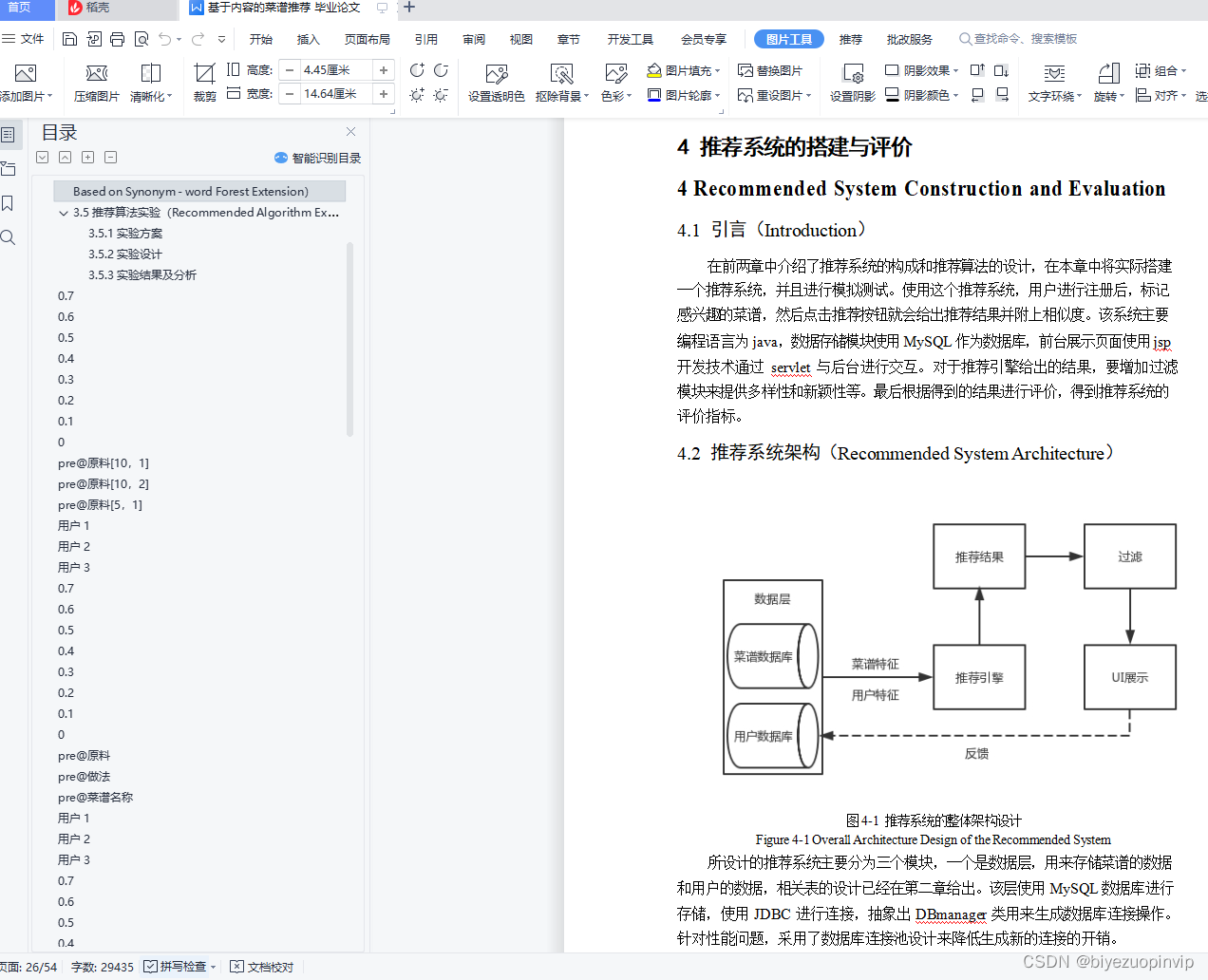Screen dimensions: 1208x980
Task: Click the Undo arrow icon
Action: pos(165,39)
